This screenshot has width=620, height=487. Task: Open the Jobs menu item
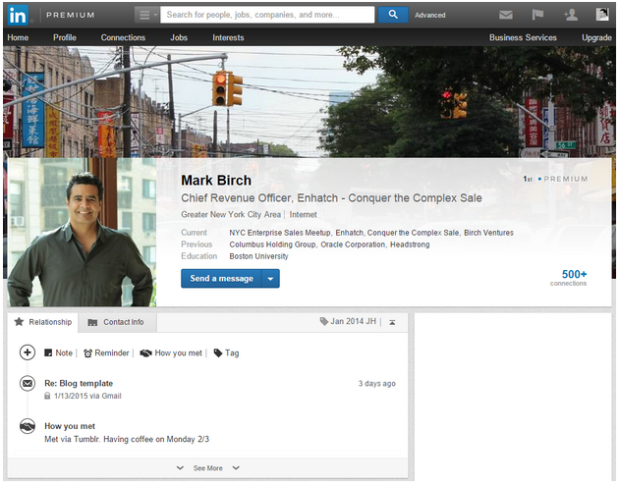coord(179,38)
